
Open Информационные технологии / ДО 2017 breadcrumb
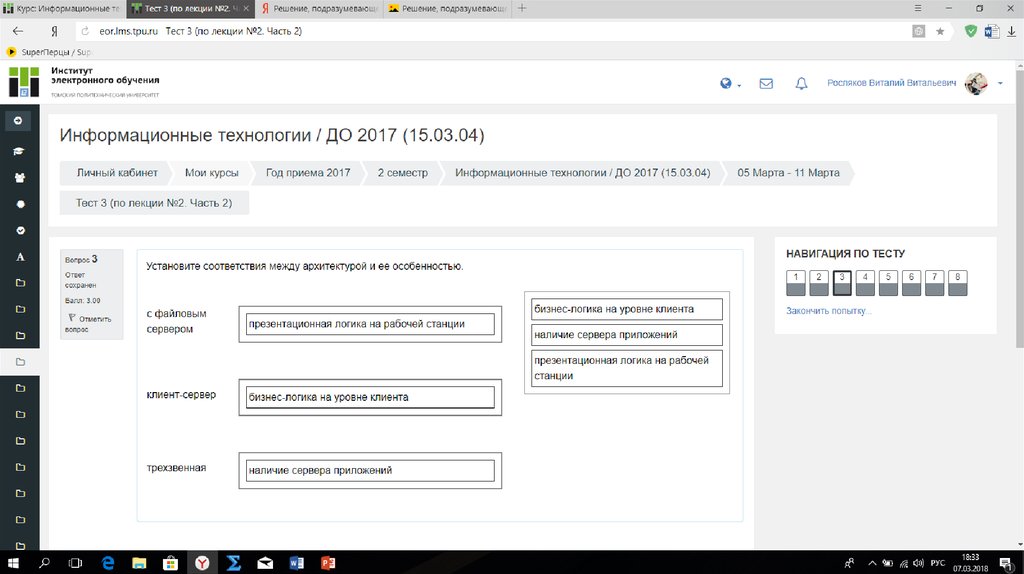pos(583,173)
